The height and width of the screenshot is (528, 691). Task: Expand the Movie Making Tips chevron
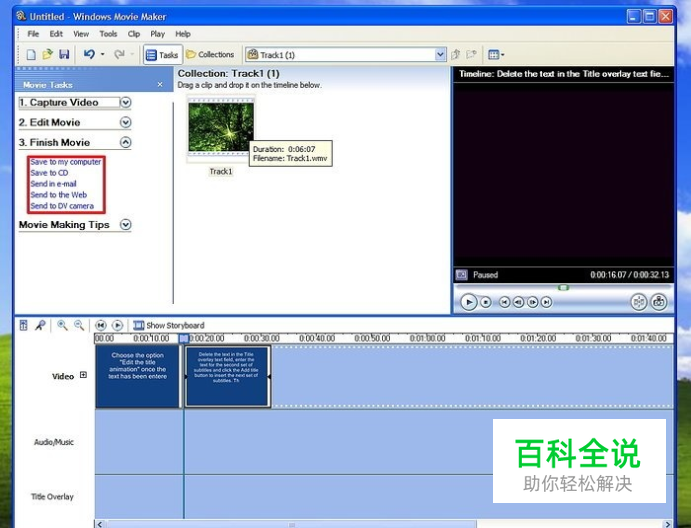(x=126, y=224)
